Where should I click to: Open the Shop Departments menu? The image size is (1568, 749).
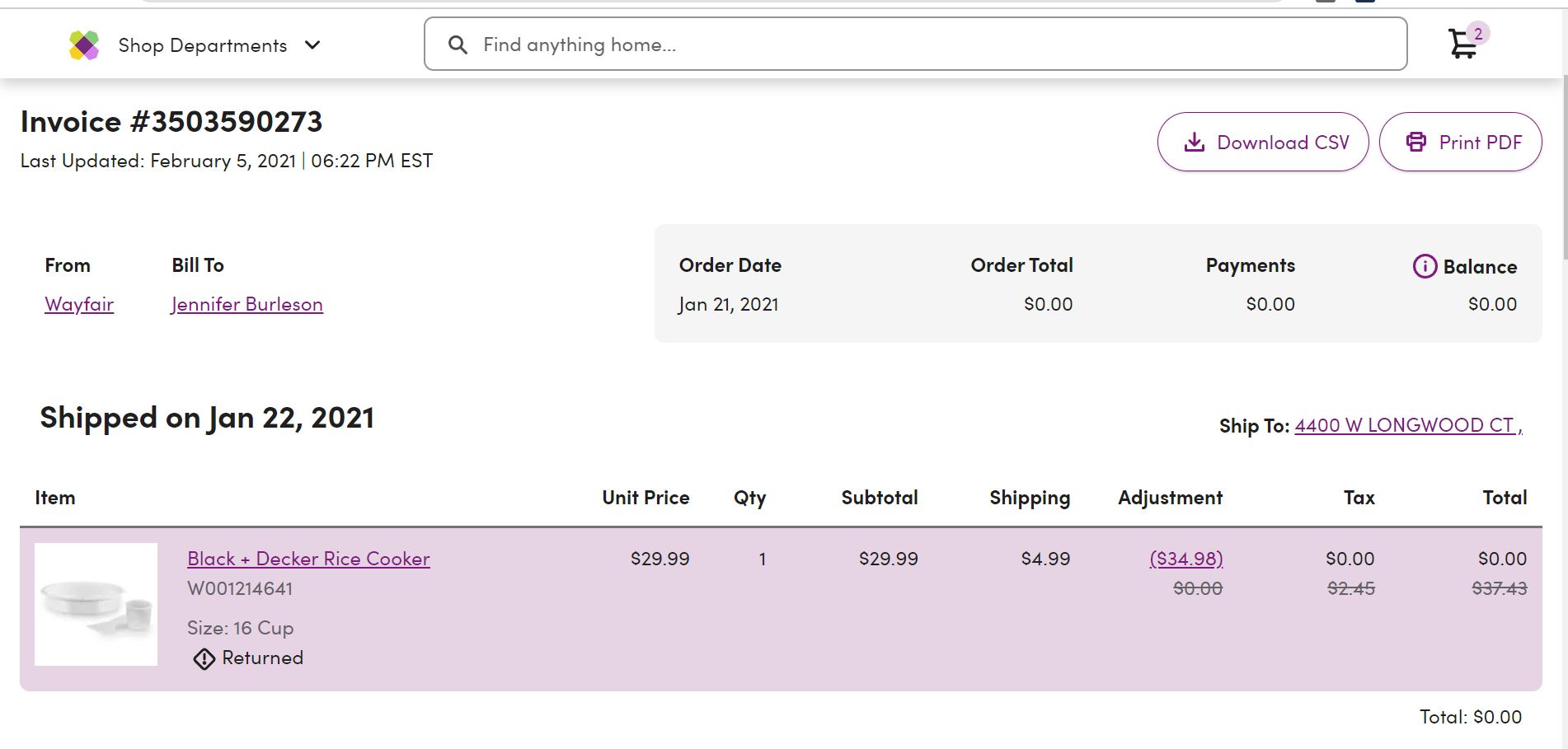[203, 45]
